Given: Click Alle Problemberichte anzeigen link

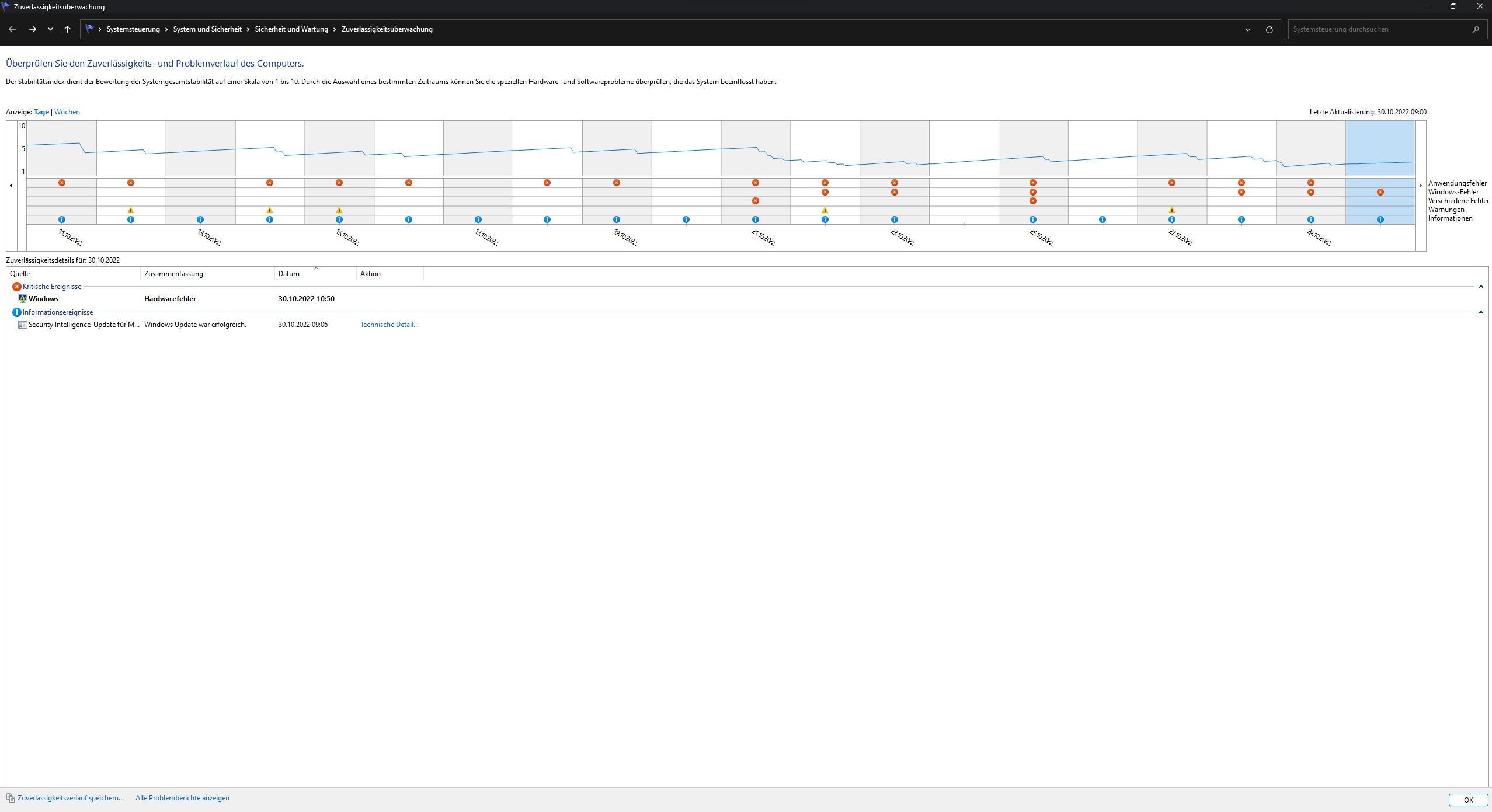Looking at the screenshot, I should (x=182, y=798).
